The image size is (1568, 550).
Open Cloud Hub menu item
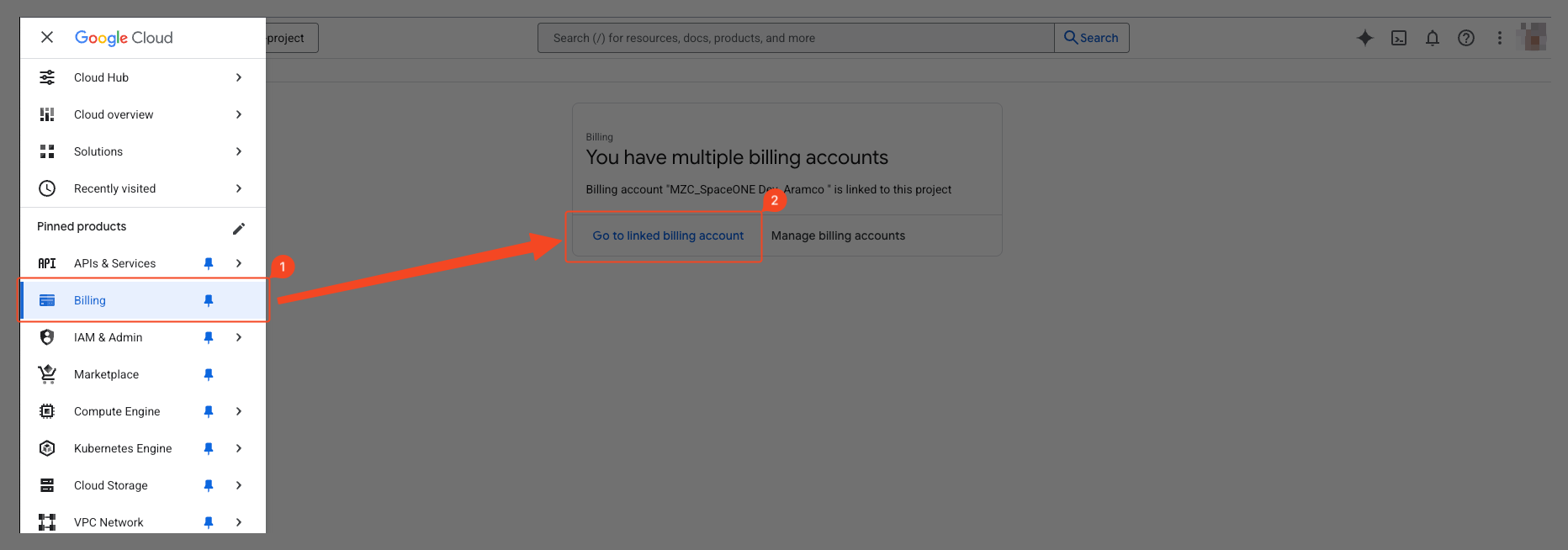[x=143, y=77]
